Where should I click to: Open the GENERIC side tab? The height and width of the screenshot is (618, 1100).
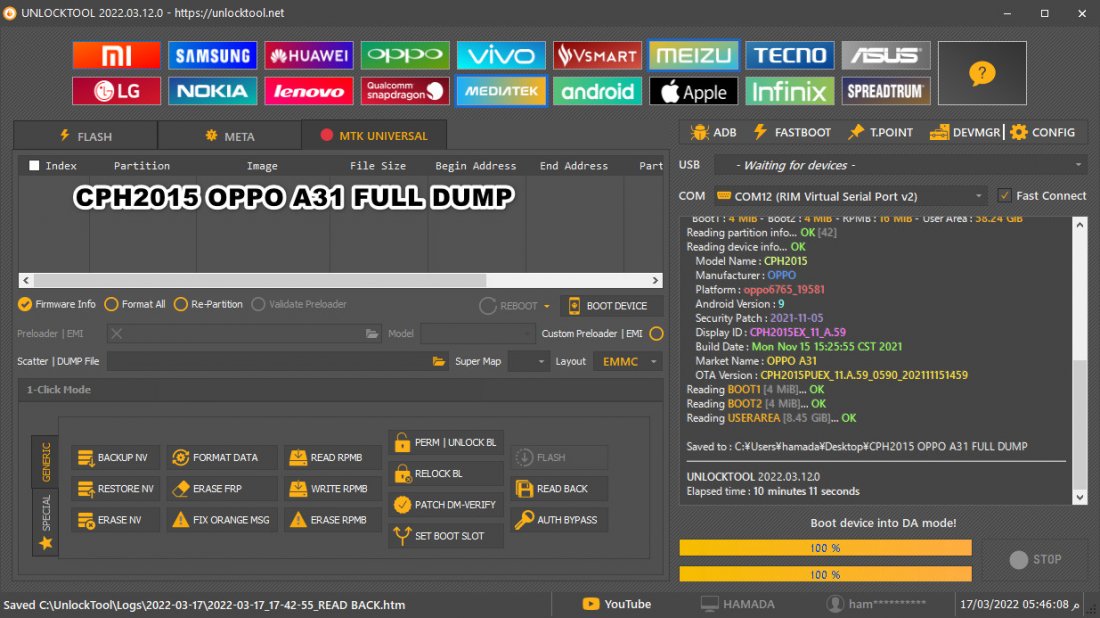point(46,462)
